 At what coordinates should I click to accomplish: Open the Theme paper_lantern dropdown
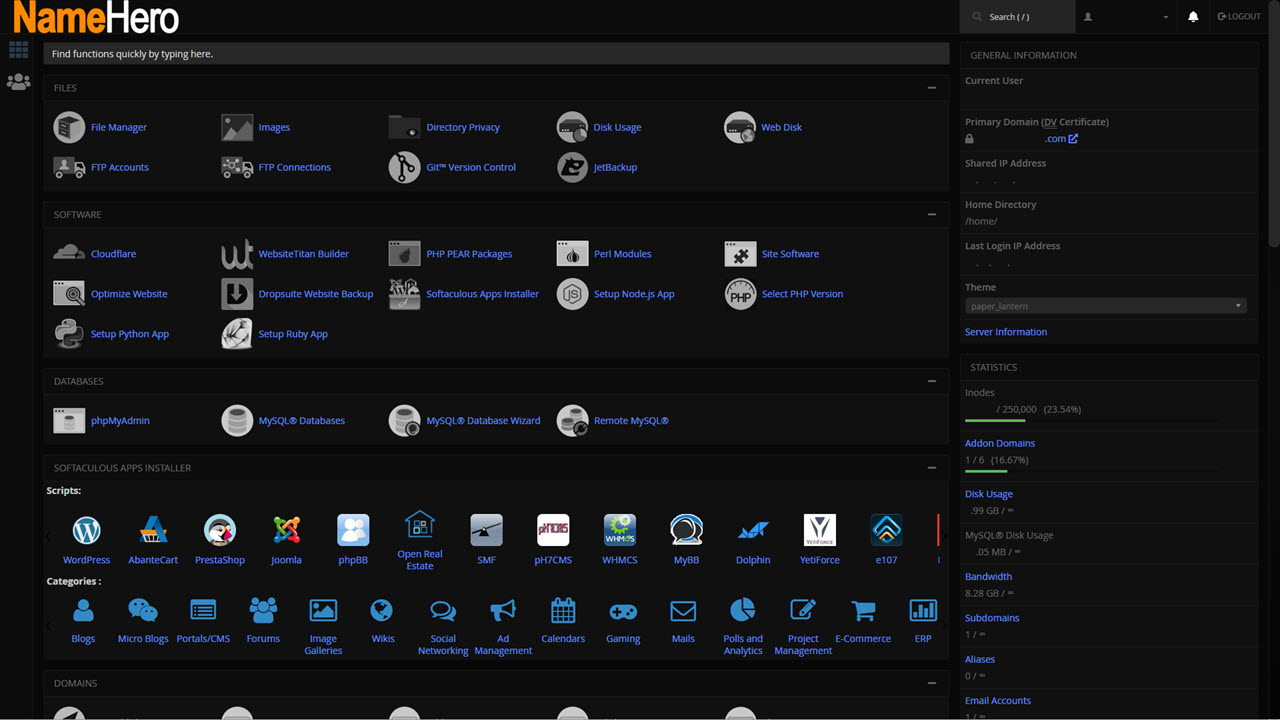click(1106, 306)
